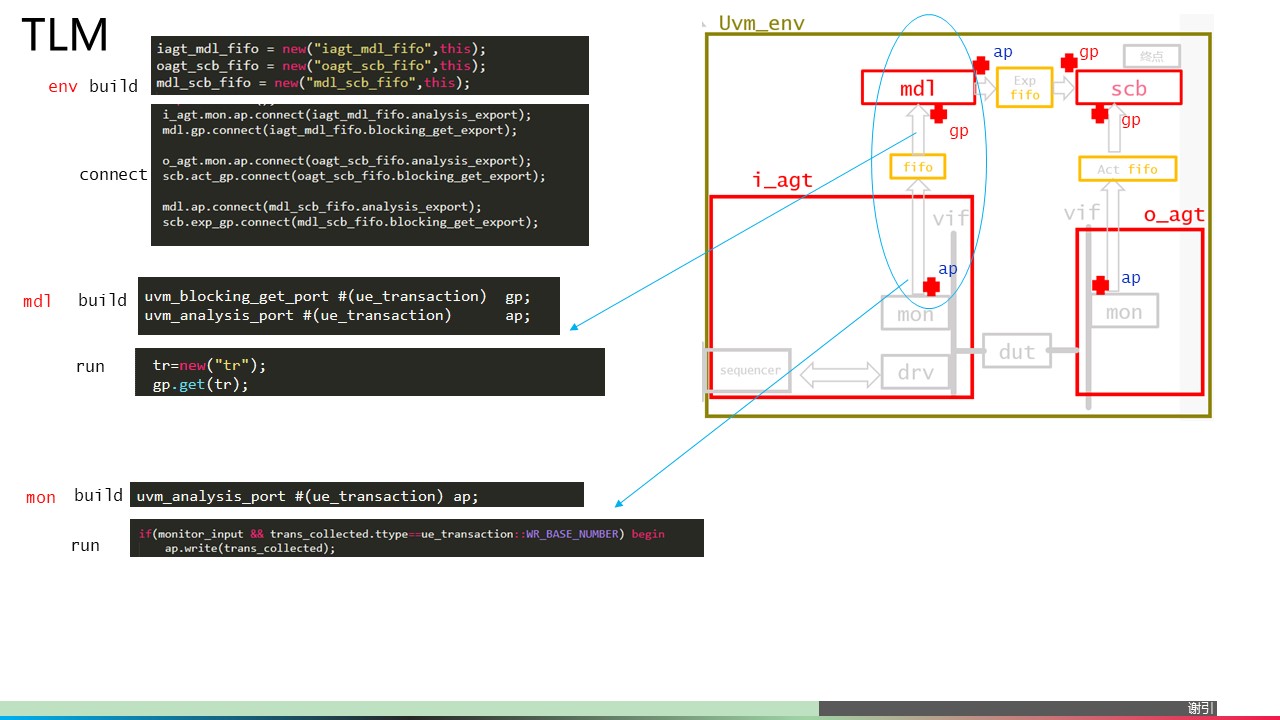Click the dut block

coord(1016,351)
